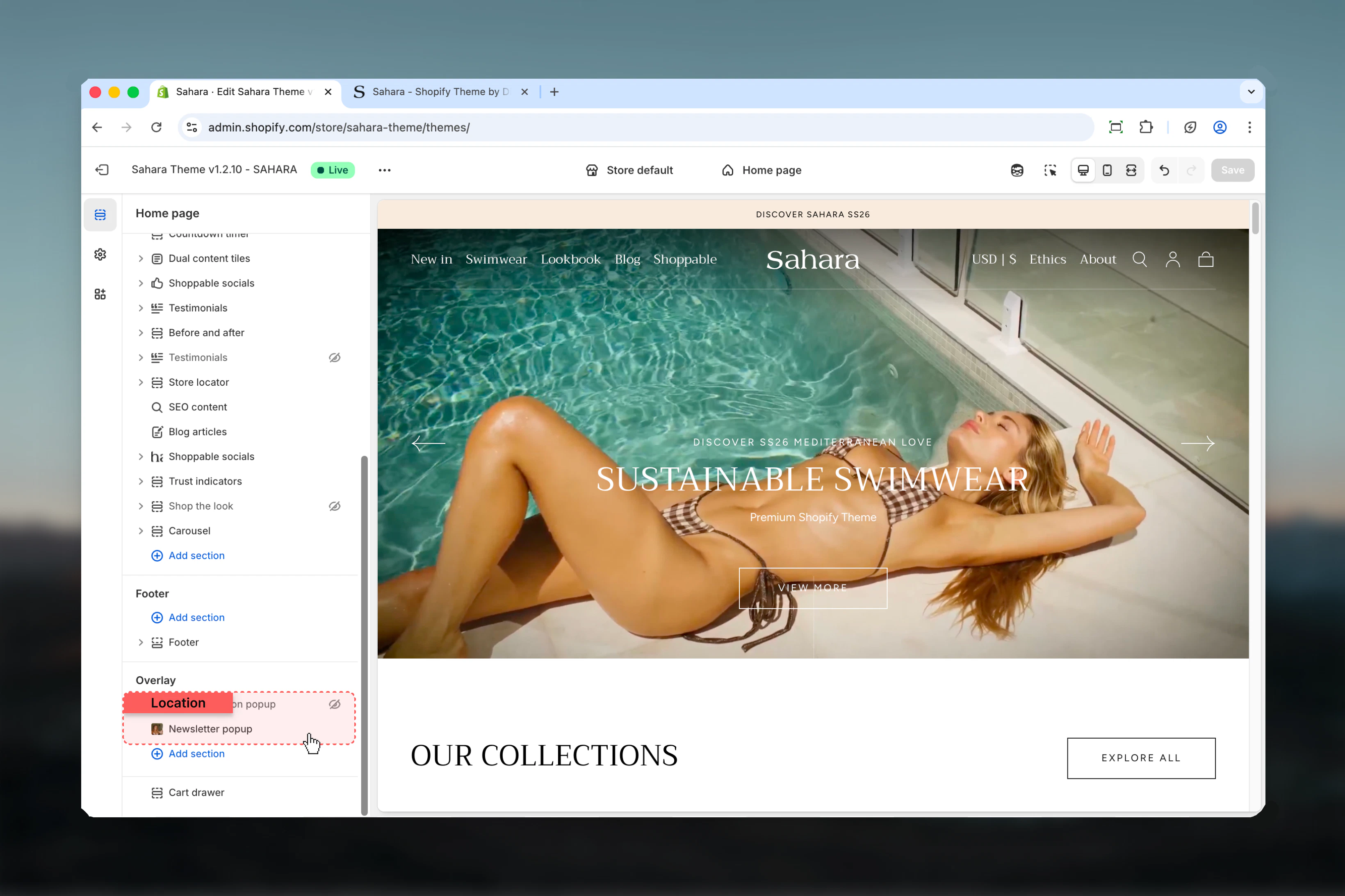Click the EXPLORE ALL button
This screenshot has height=896, width=1345.
(1141, 758)
